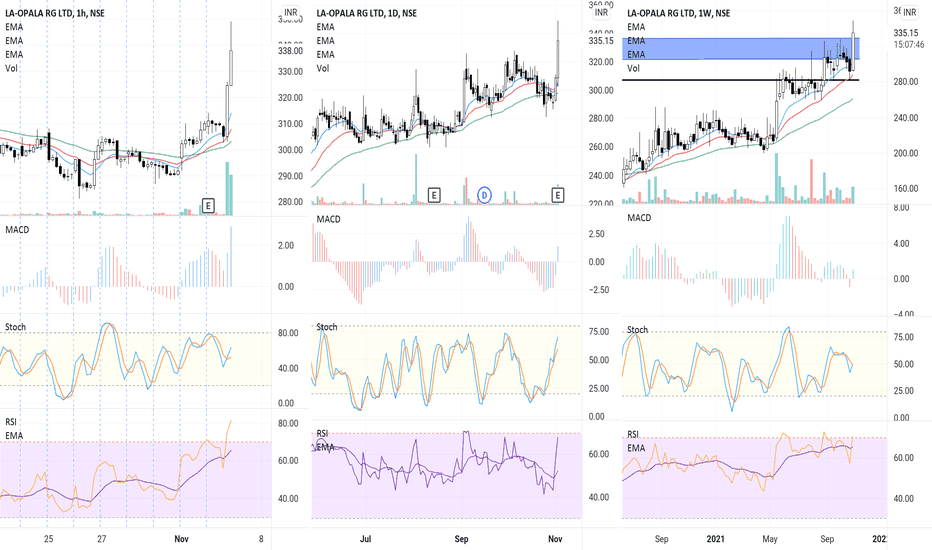The height and width of the screenshot is (550, 932).
Task: Select EMA label under RSI on 1W chart
Action: click(x=636, y=448)
